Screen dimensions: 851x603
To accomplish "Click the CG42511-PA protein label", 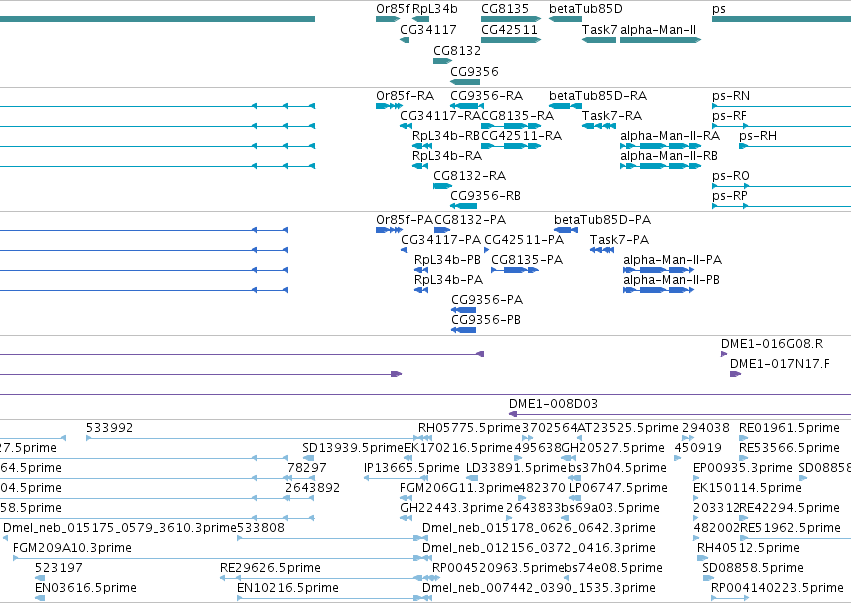I will 524,240.
